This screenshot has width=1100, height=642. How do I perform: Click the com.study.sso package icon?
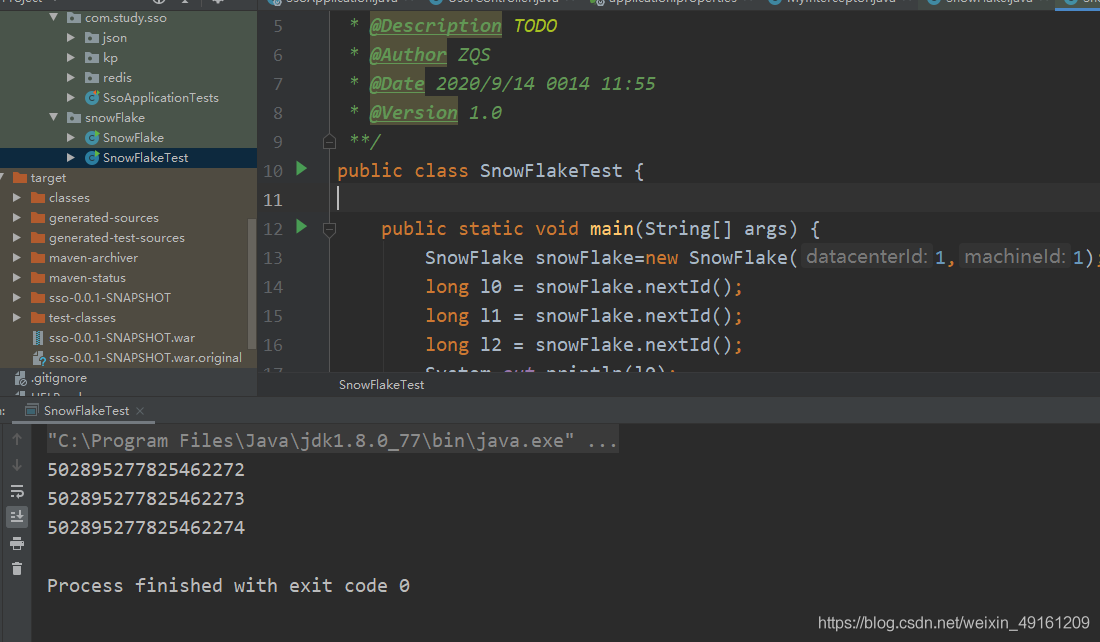click(x=74, y=18)
